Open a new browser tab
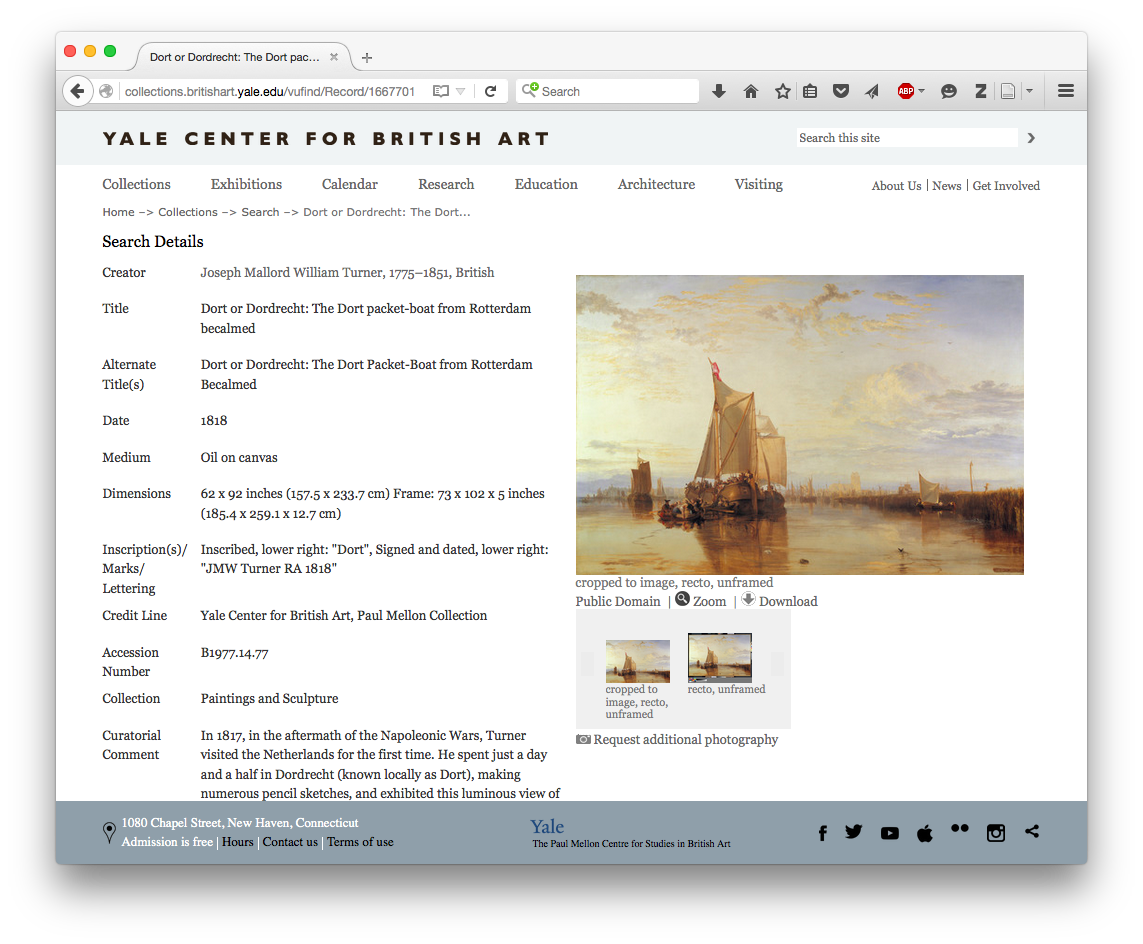 point(367,58)
